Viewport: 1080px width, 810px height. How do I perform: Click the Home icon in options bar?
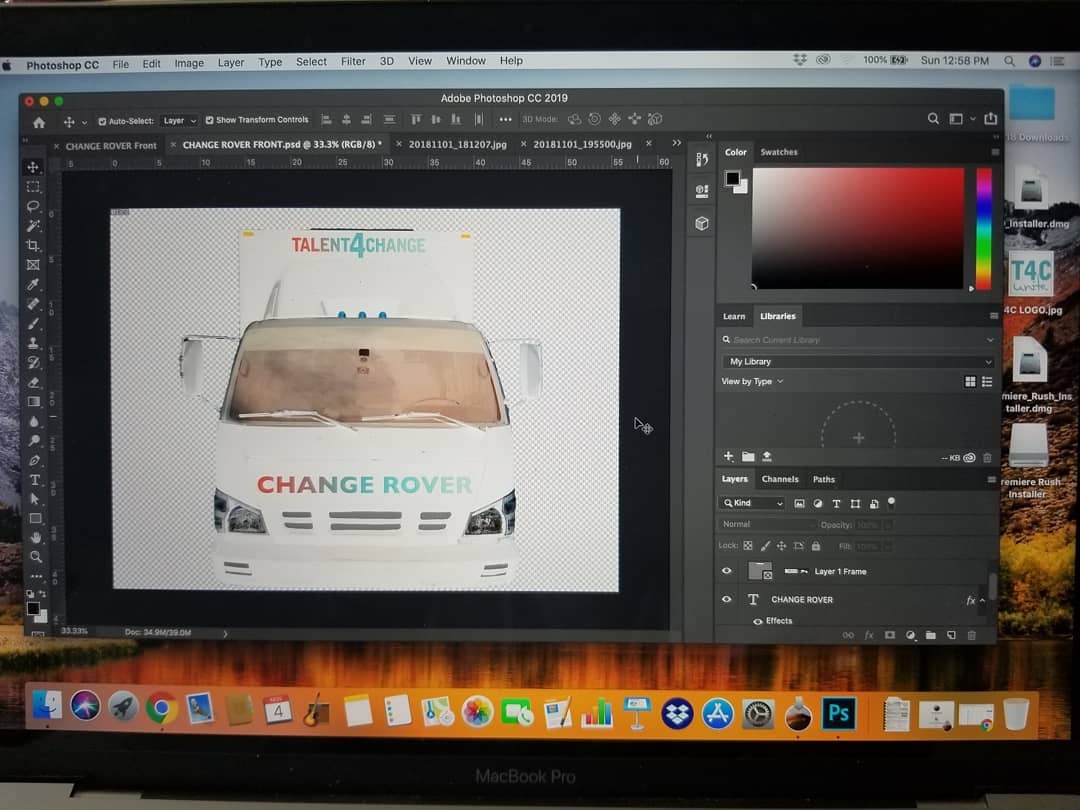(x=39, y=122)
